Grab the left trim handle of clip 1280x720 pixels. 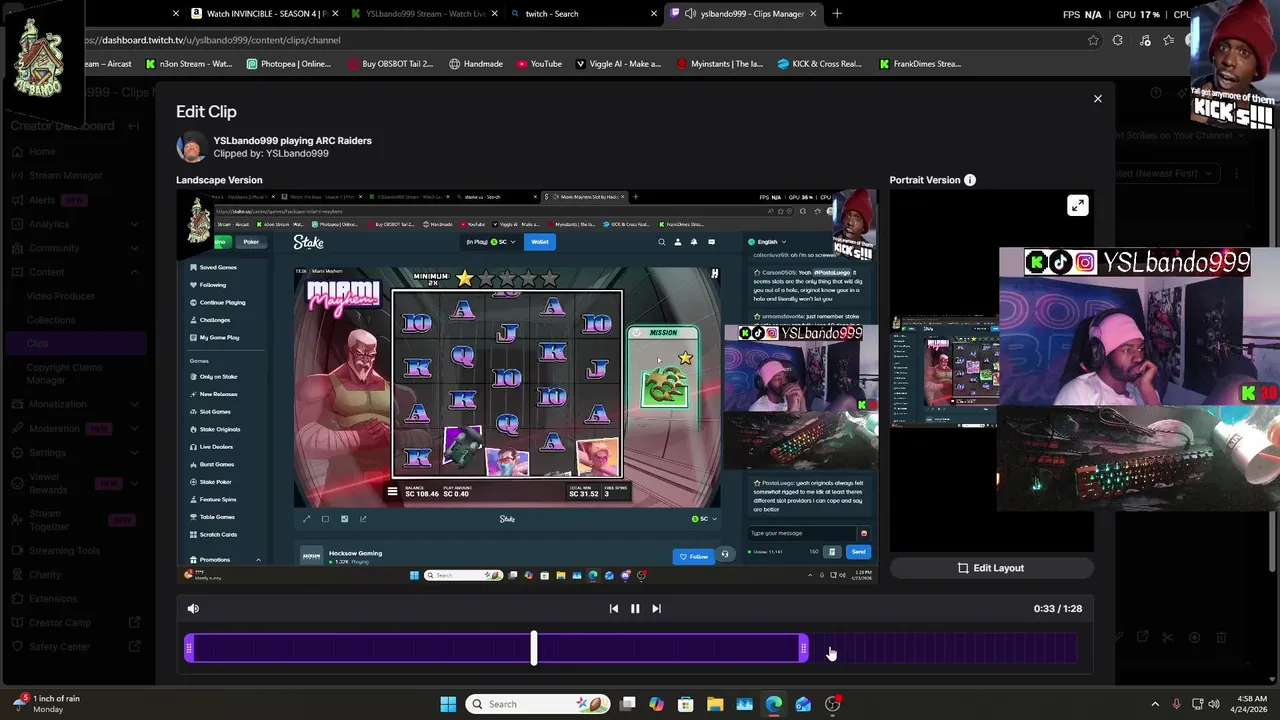pos(189,649)
